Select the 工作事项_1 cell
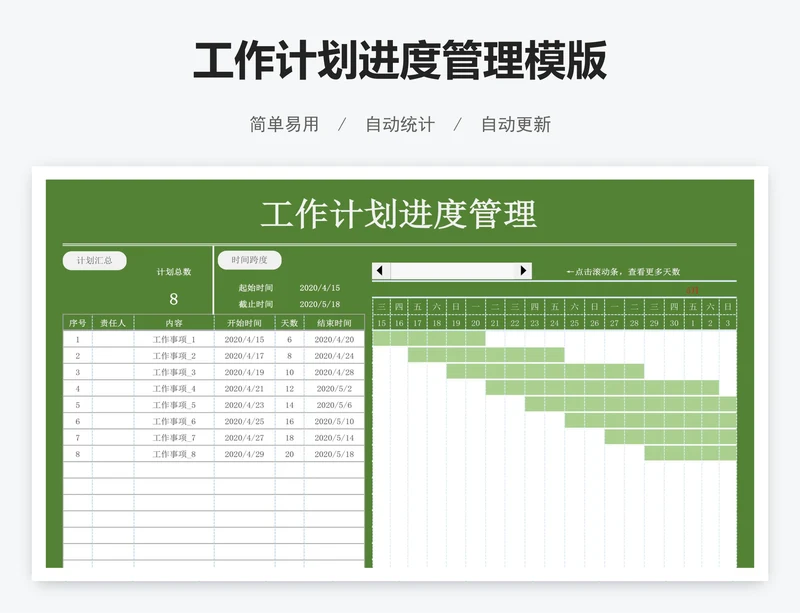Image resolution: width=800 pixels, height=613 pixels. pyautogui.click(x=173, y=339)
